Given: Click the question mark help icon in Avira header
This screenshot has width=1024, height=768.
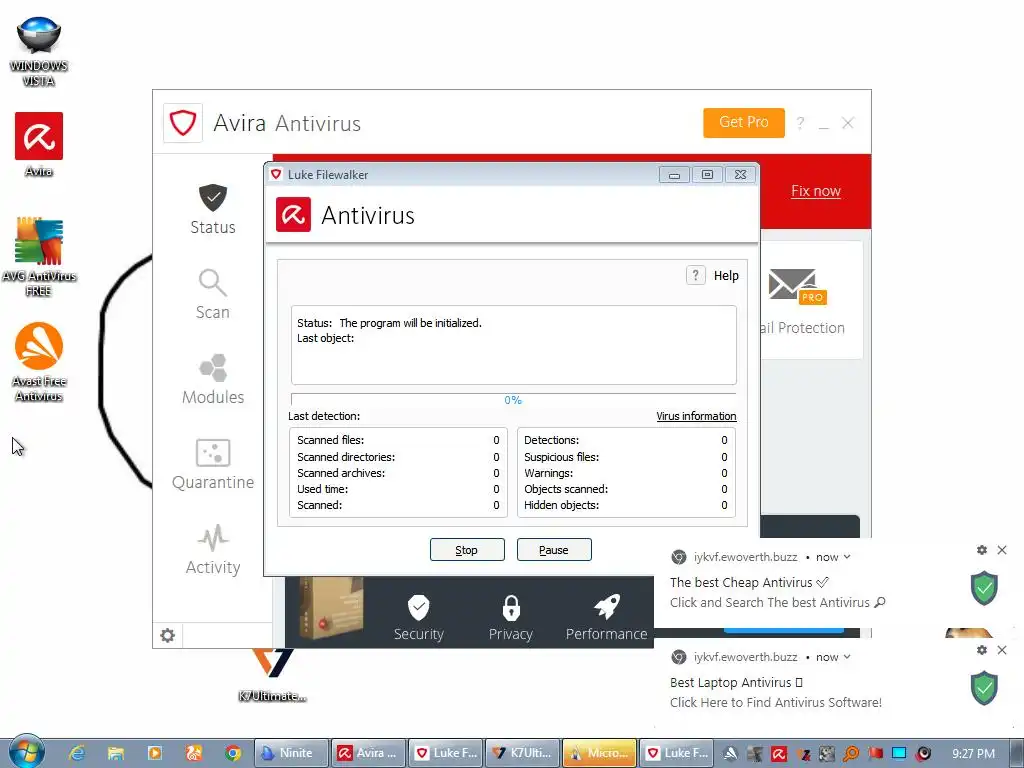Looking at the screenshot, I should pos(800,123).
